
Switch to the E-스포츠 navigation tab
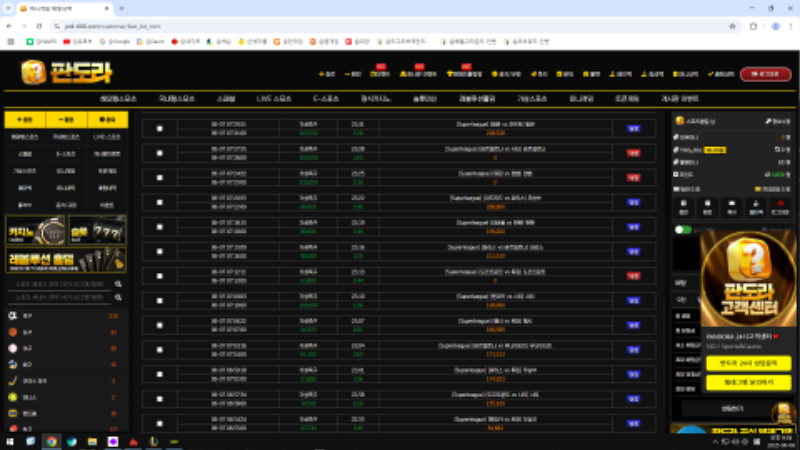tap(326, 100)
